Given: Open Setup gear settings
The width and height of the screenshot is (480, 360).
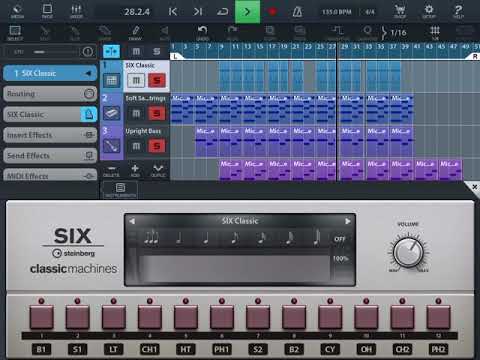Looking at the screenshot, I should point(429,11).
